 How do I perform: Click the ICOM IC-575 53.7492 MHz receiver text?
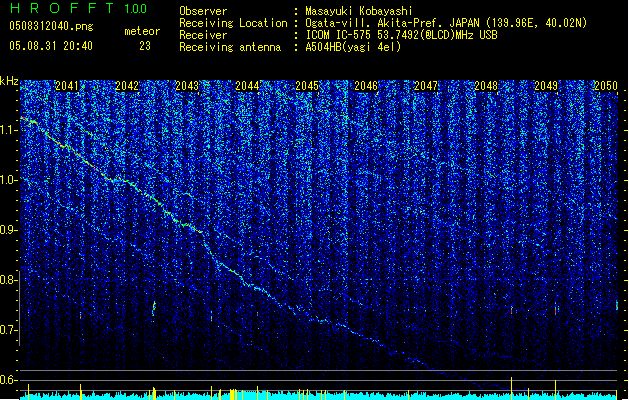[401, 35]
